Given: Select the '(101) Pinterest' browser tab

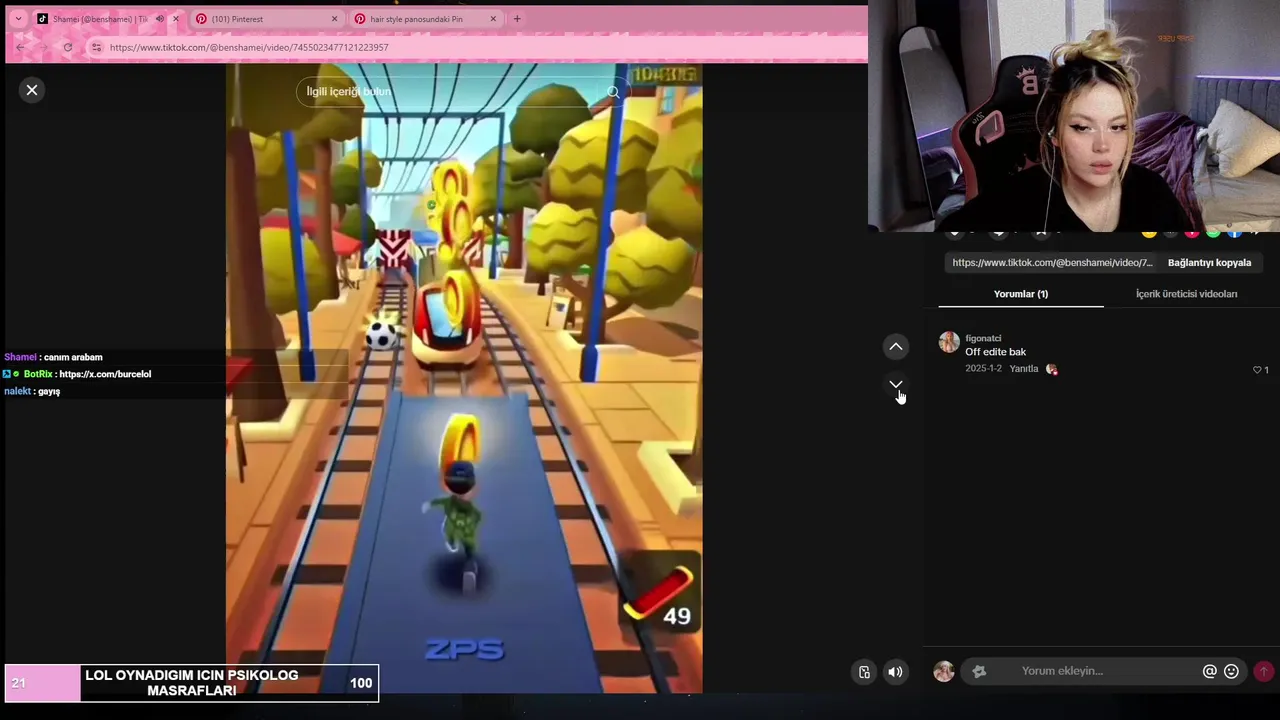Looking at the screenshot, I should (265, 19).
